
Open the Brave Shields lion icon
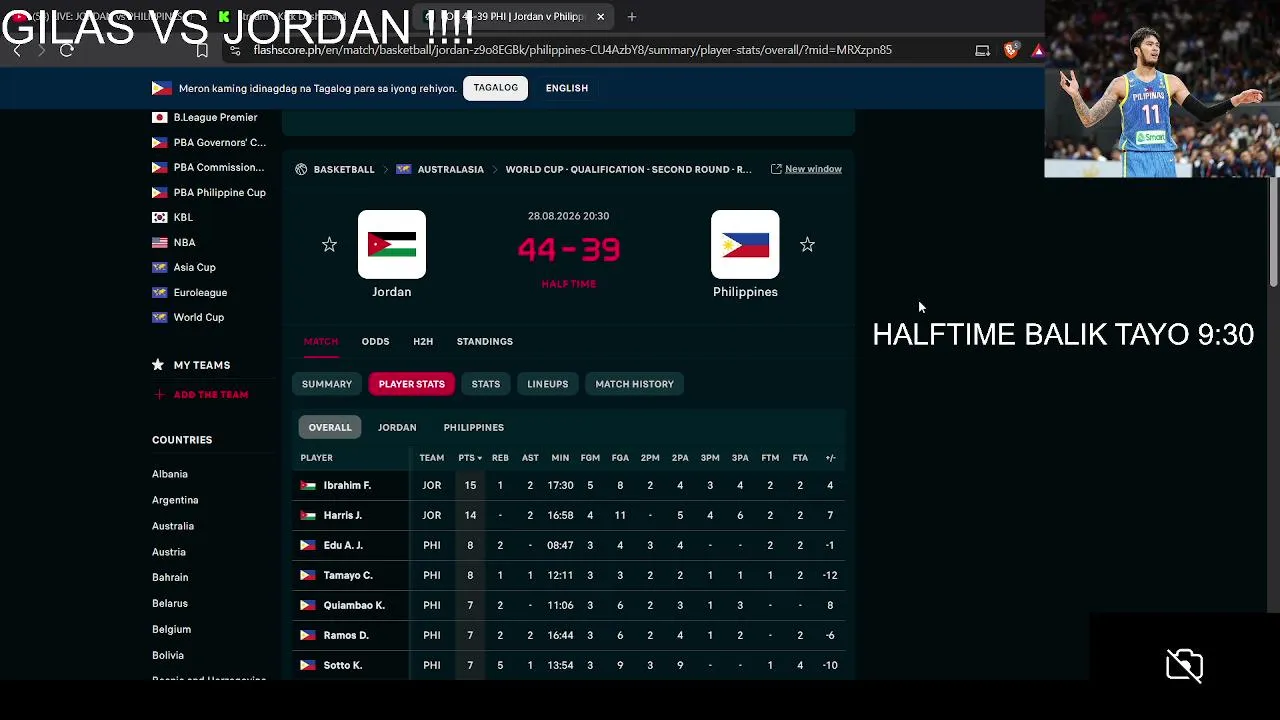(1011, 50)
